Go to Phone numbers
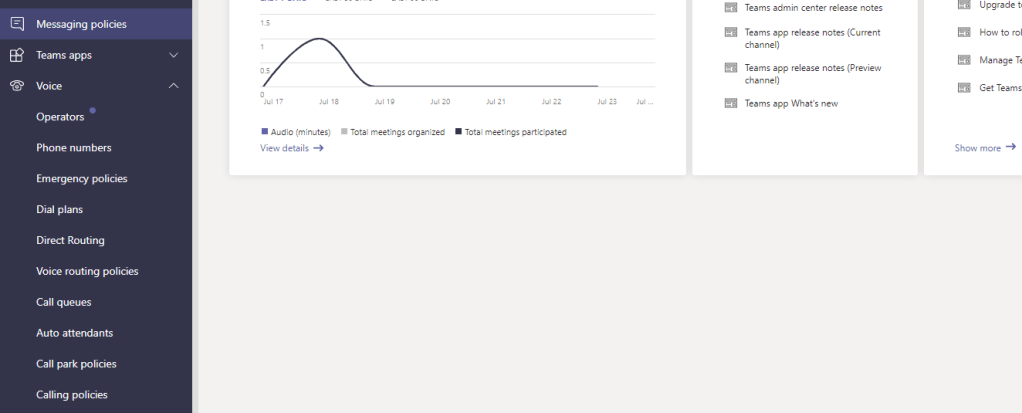This screenshot has height=413, width=1022. pyautogui.click(x=73, y=148)
